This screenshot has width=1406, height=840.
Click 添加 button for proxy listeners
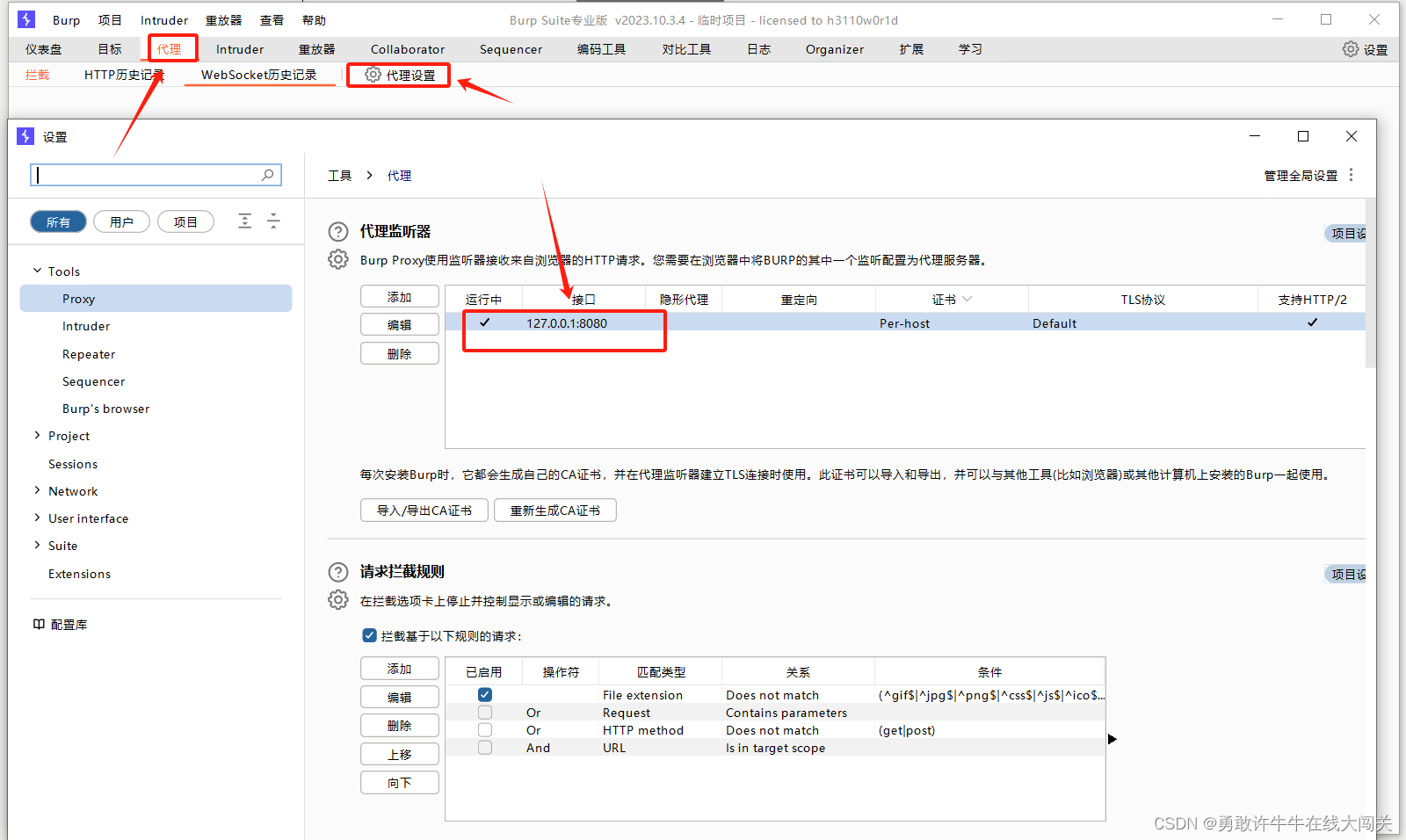(x=400, y=297)
